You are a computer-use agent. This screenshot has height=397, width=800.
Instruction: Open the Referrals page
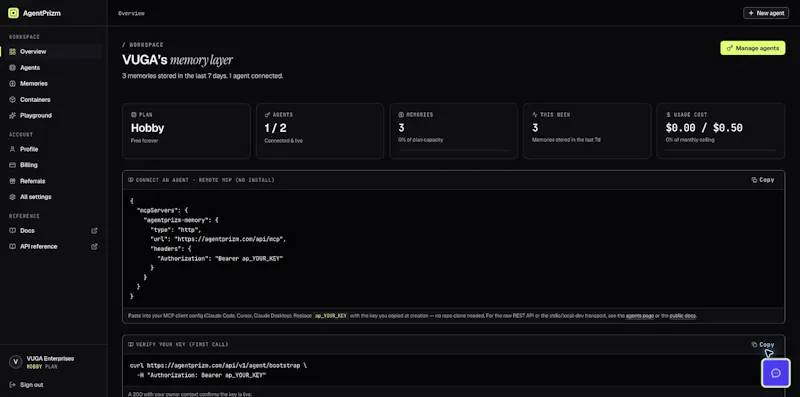[x=52, y=181]
